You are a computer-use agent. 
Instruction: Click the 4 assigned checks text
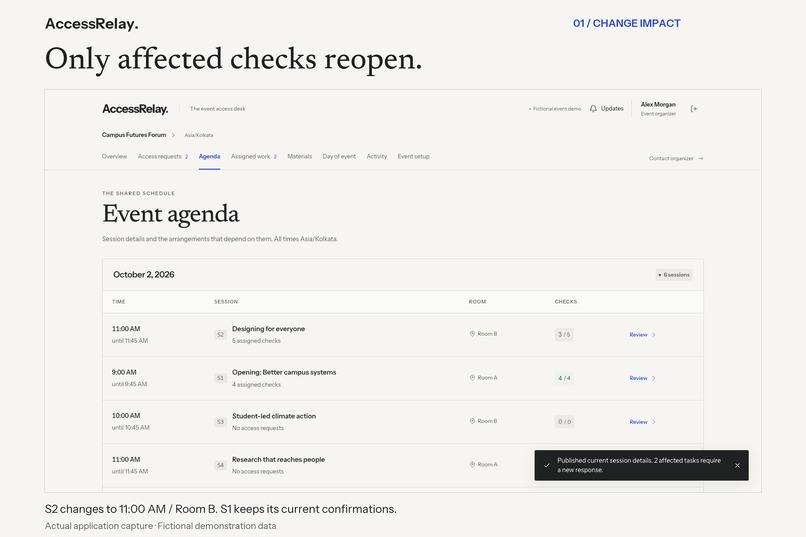(256, 384)
